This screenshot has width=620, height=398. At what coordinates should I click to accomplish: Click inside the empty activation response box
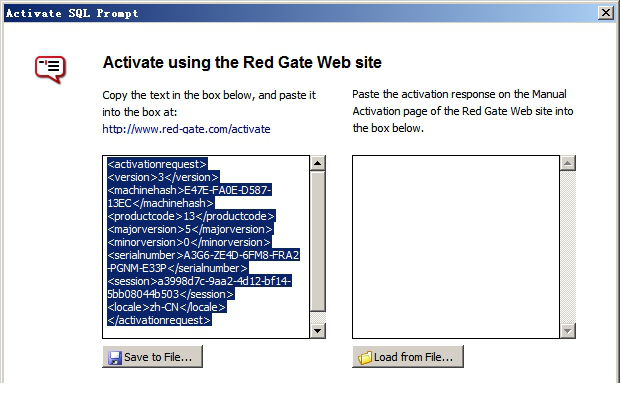pos(456,247)
